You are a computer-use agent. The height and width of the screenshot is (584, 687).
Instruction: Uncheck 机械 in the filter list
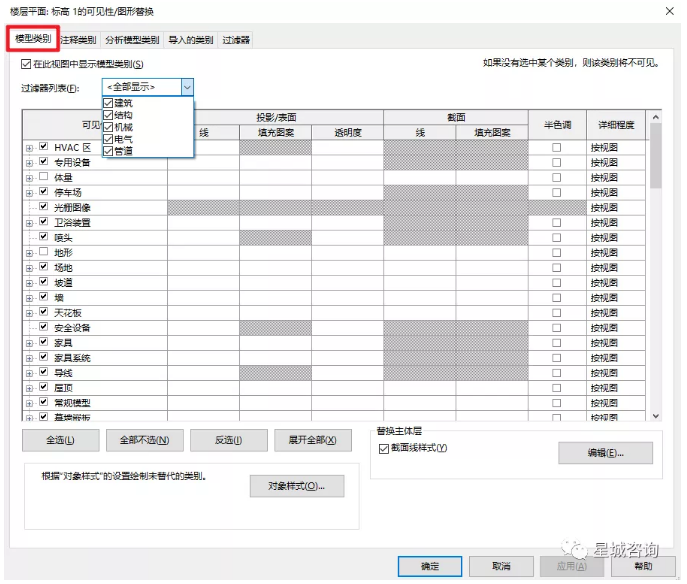[x=108, y=127]
